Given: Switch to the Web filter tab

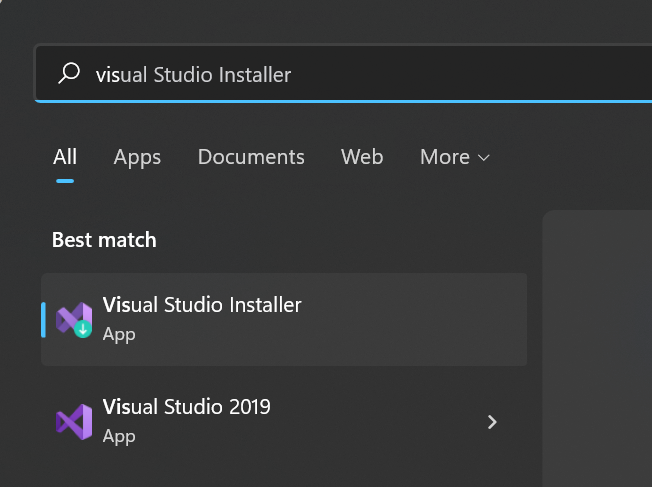Looking at the screenshot, I should click(362, 157).
